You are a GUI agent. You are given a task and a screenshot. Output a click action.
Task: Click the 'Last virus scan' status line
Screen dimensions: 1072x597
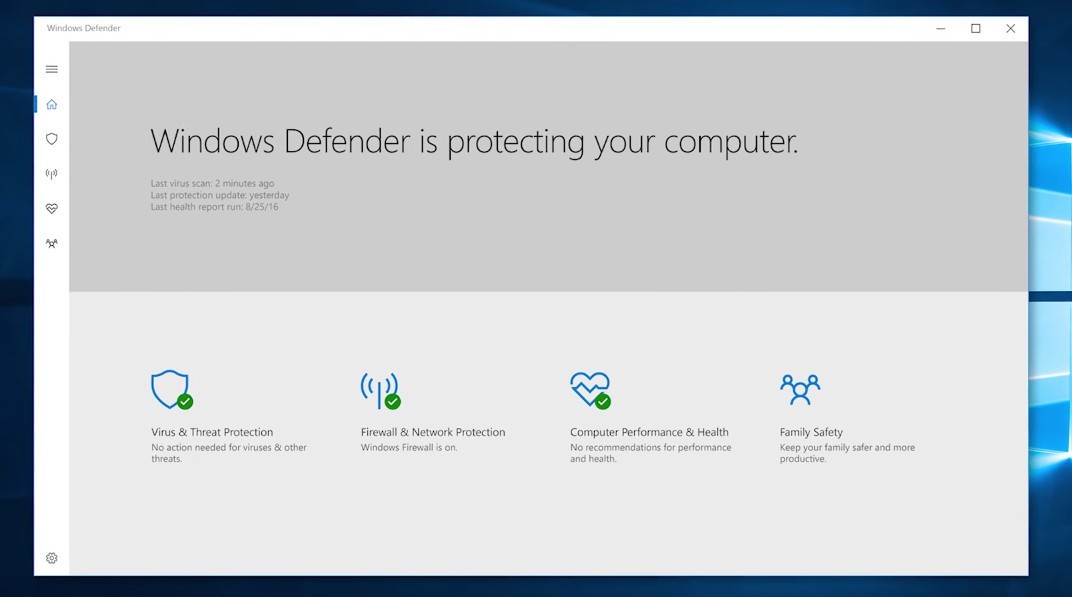tap(212, 184)
